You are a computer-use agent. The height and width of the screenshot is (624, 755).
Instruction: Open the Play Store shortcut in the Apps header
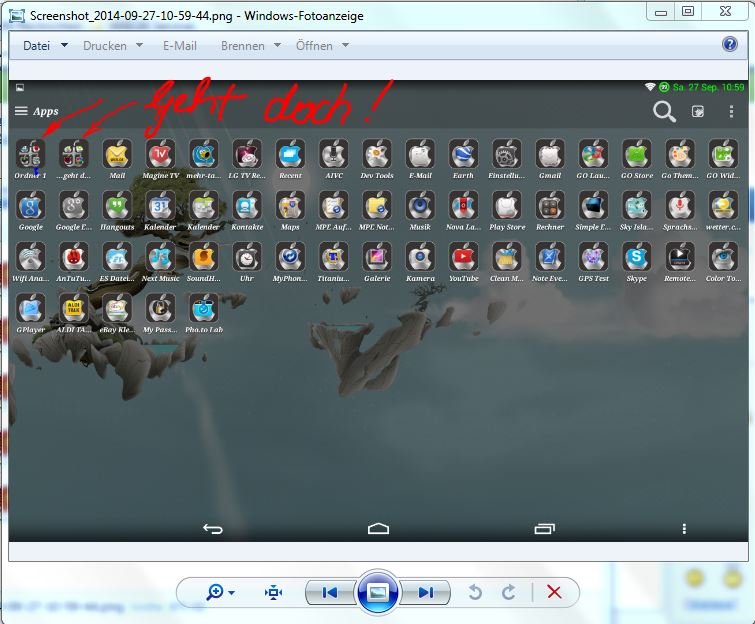point(698,112)
